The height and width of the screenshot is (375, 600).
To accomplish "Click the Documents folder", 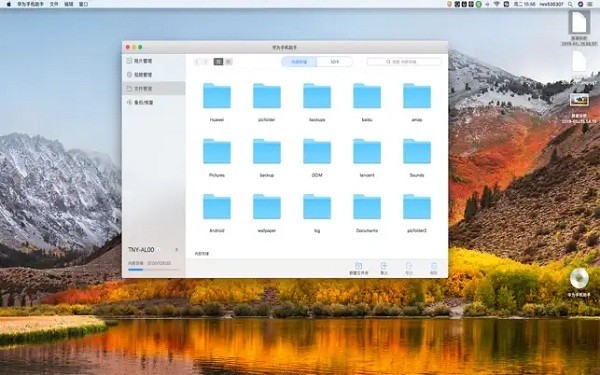I will [367, 207].
